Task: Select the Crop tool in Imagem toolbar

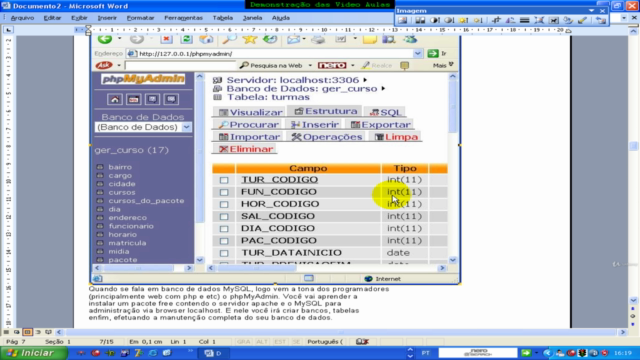Action: coord(496,20)
